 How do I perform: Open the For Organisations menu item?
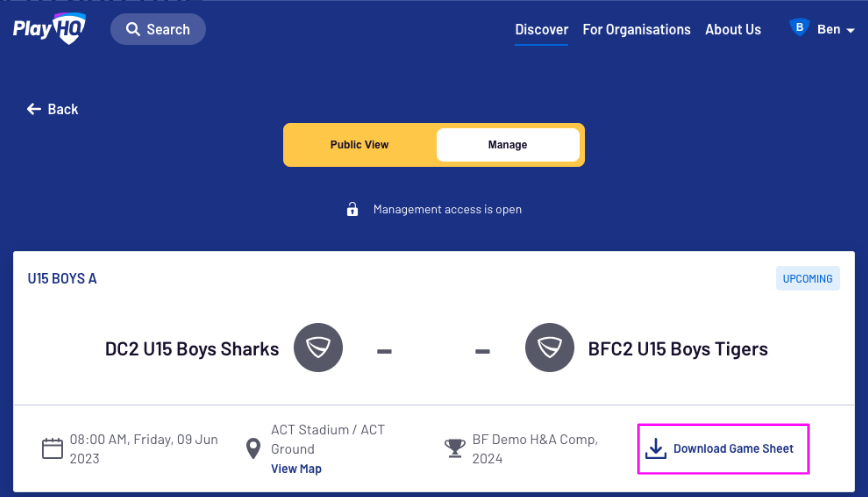(636, 30)
